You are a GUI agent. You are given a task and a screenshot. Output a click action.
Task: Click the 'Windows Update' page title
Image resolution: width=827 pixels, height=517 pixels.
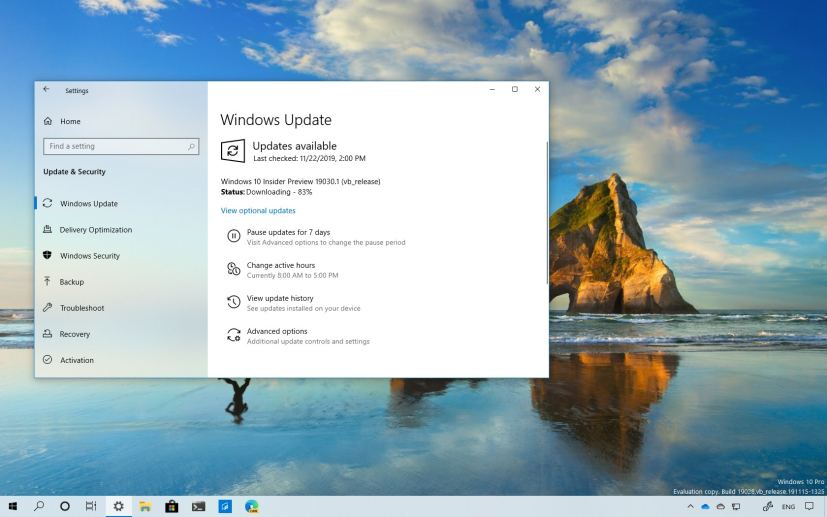coord(276,120)
